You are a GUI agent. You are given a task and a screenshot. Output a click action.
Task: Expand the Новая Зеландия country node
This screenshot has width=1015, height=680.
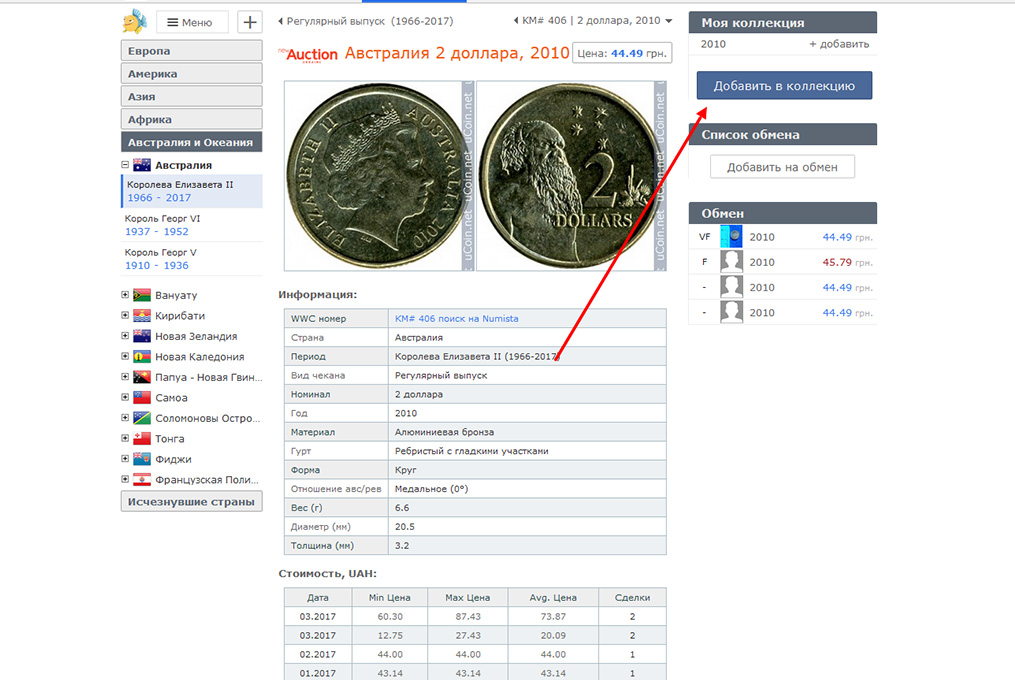125,336
